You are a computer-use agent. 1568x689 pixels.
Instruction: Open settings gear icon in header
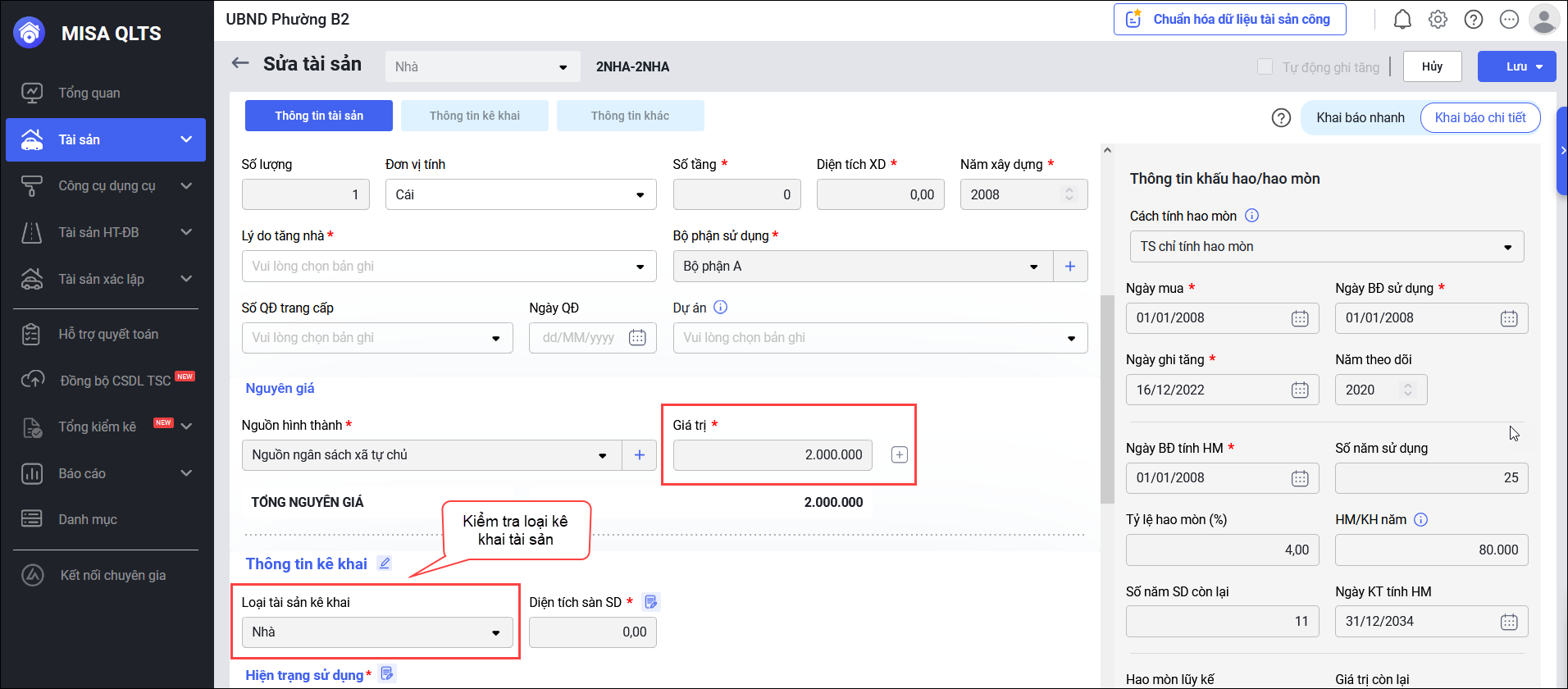coord(1438,20)
